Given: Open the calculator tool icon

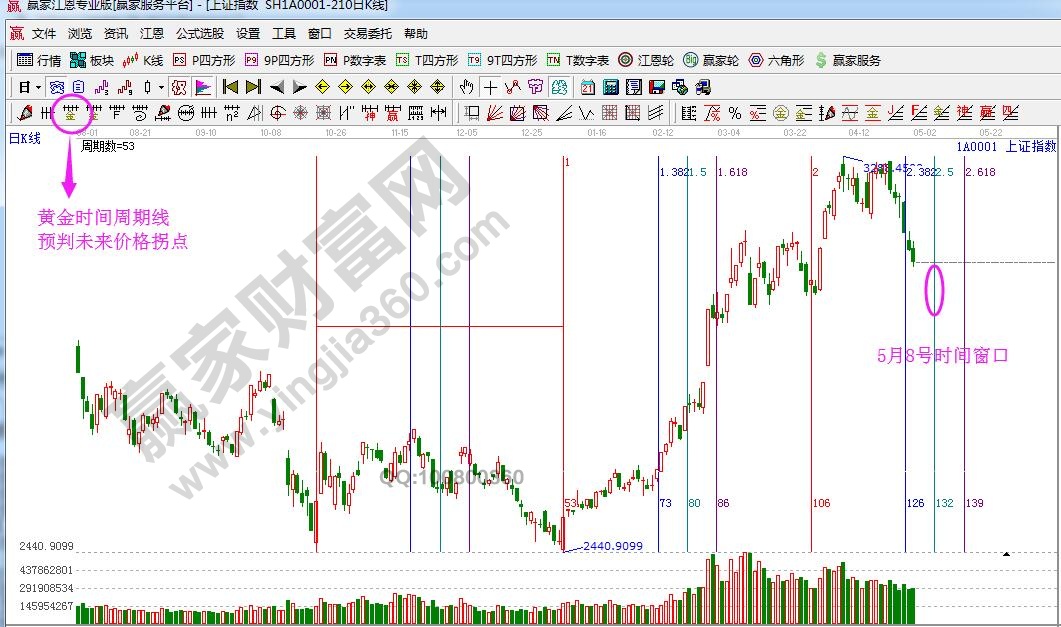Looking at the screenshot, I should (x=612, y=87).
